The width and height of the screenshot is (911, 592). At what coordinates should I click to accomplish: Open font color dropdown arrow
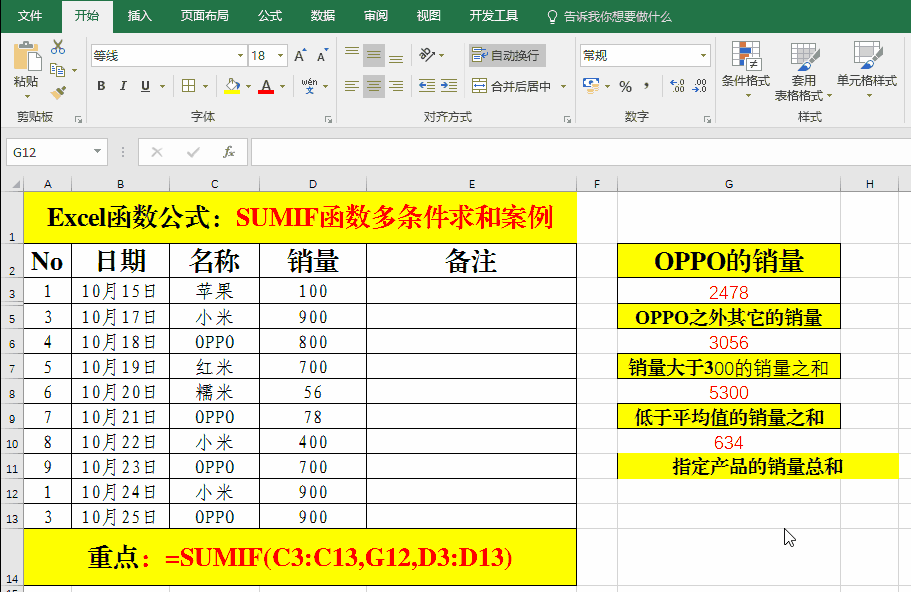[282, 87]
